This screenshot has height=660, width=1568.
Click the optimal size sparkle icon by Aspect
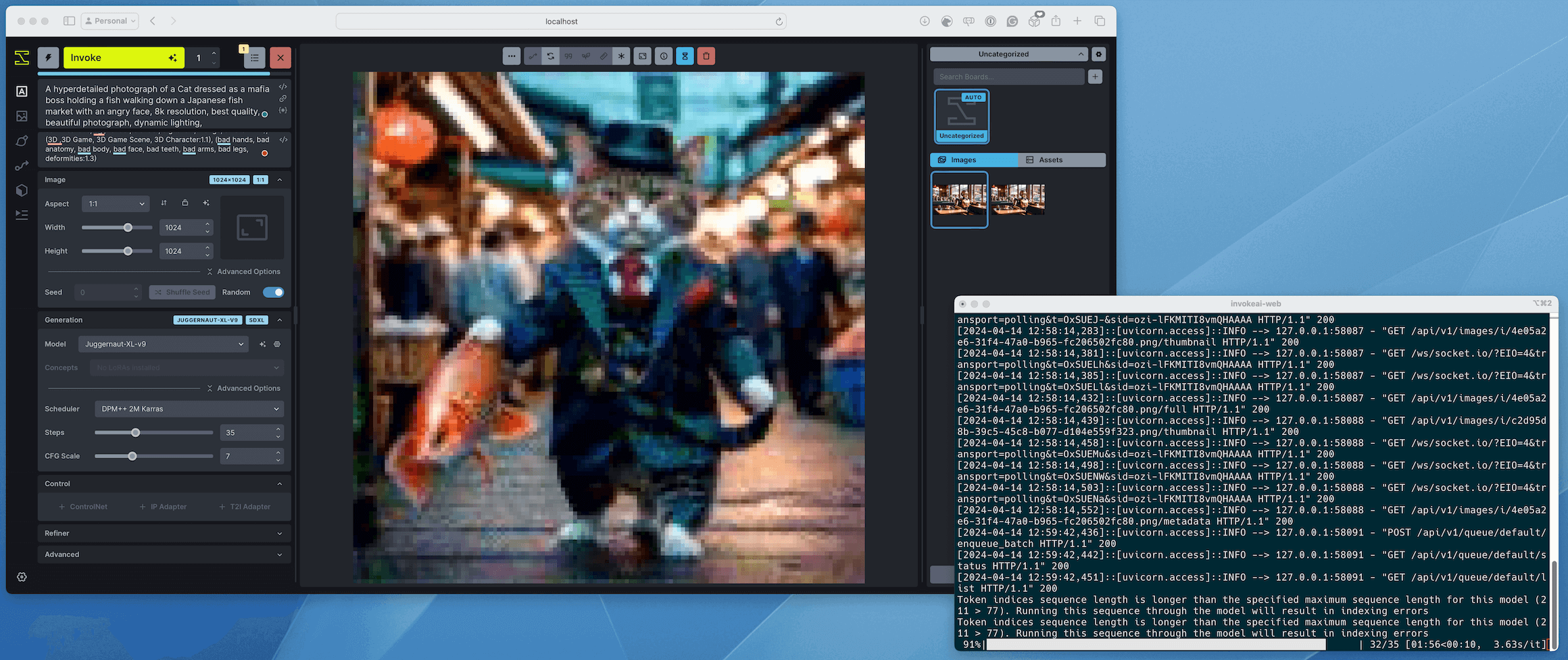click(206, 203)
